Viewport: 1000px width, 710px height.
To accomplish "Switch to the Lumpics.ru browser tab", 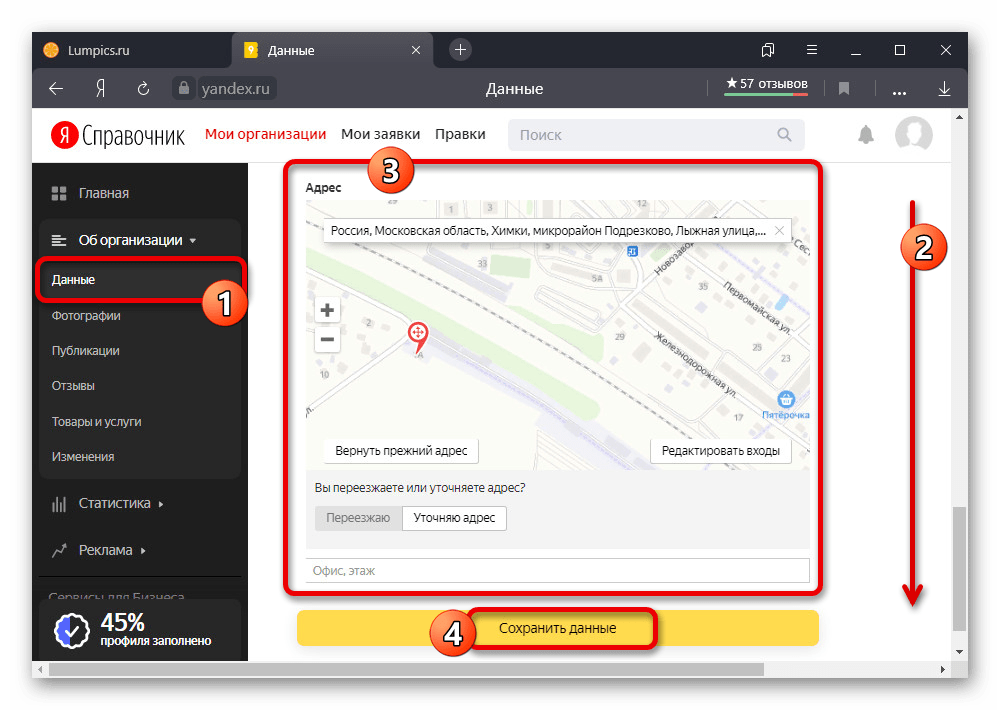I will pyautogui.click(x=100, y=50).
